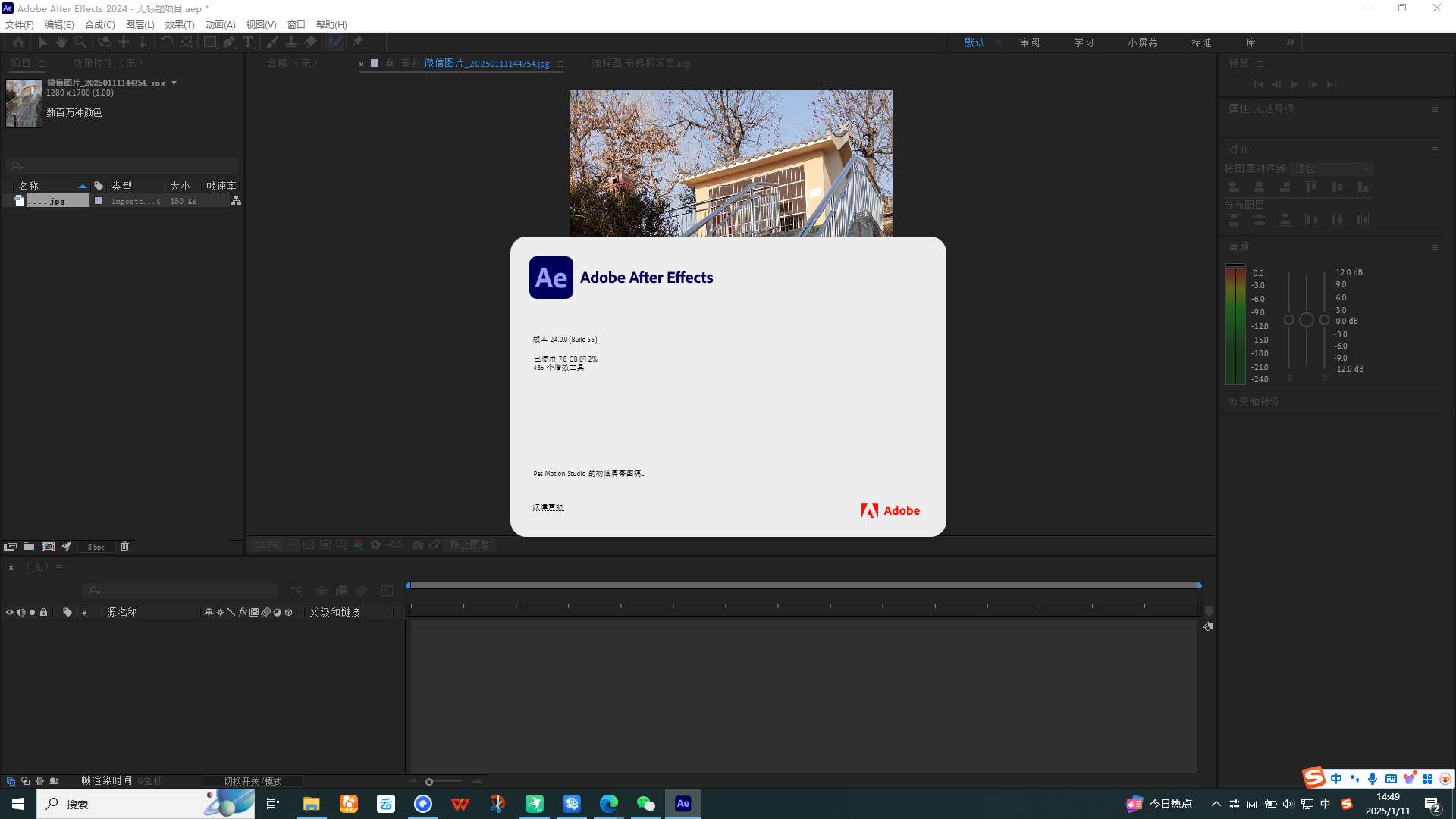This screenshot has width=1456, height=819.
Task: Click the 8 bpc color depth button
Action: point(96,548)
